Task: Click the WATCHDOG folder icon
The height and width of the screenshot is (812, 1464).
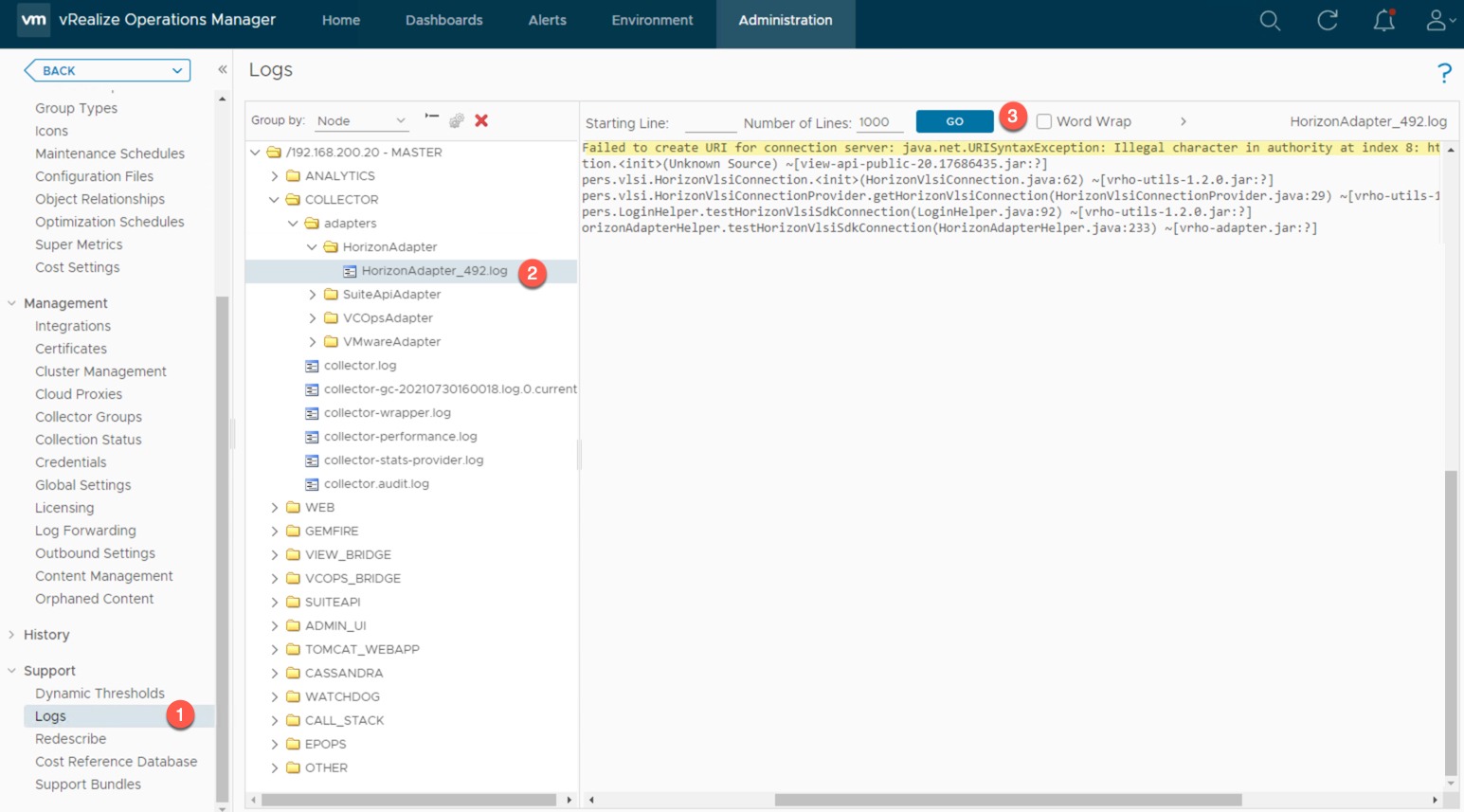Action: [x=293, y=697]
